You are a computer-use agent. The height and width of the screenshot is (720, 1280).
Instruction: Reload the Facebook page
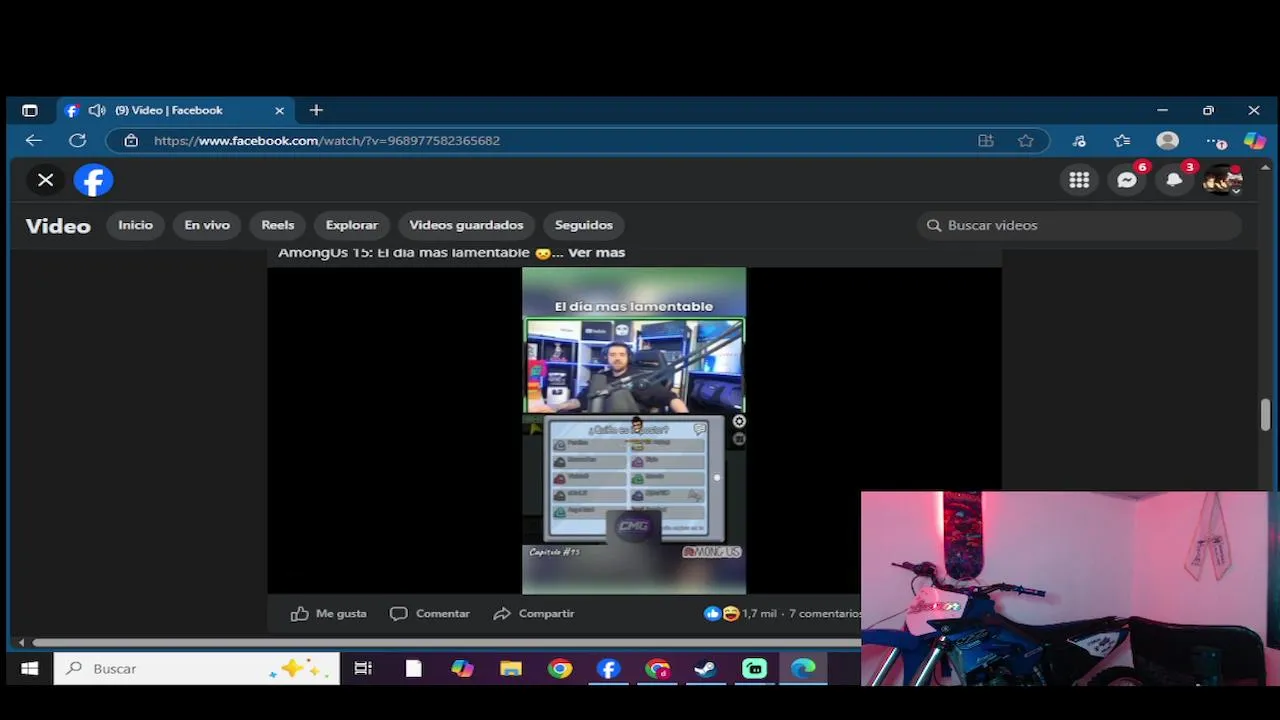click(77, 141)
